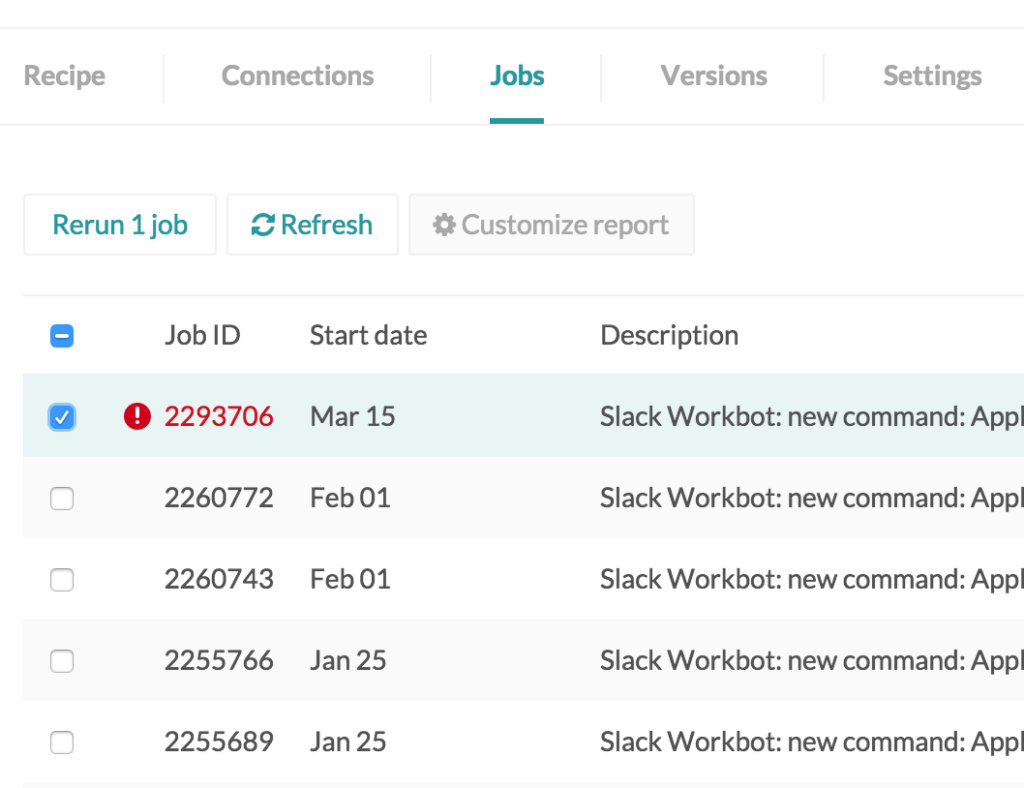Click the Start date column header

368,335
